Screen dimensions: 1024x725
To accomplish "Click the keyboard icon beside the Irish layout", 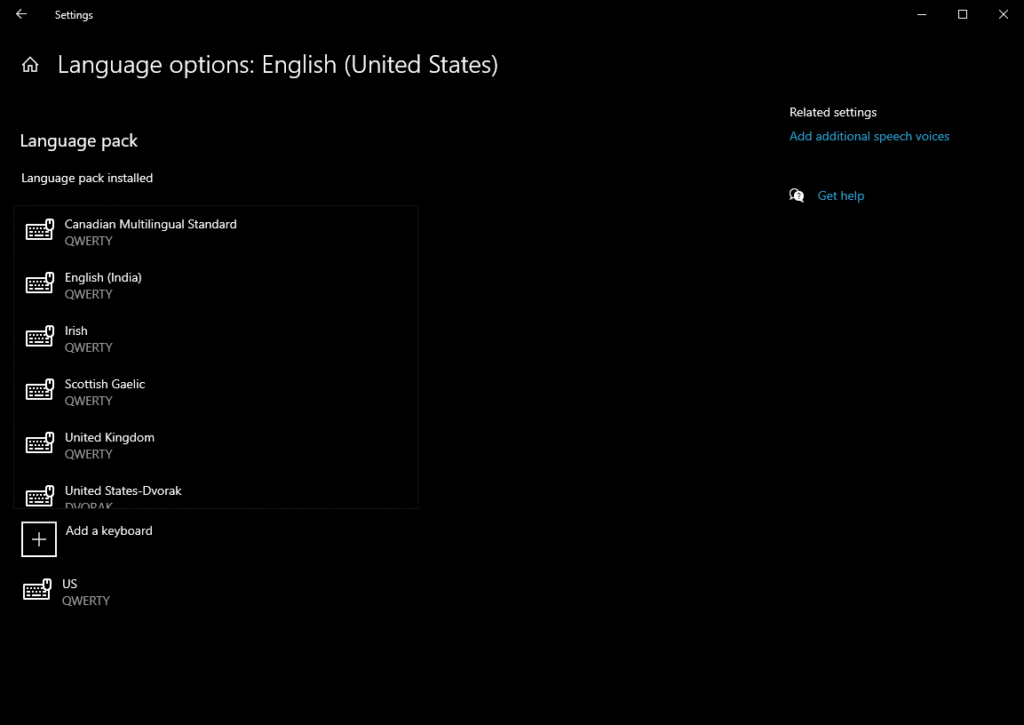I will coord(40,337).
